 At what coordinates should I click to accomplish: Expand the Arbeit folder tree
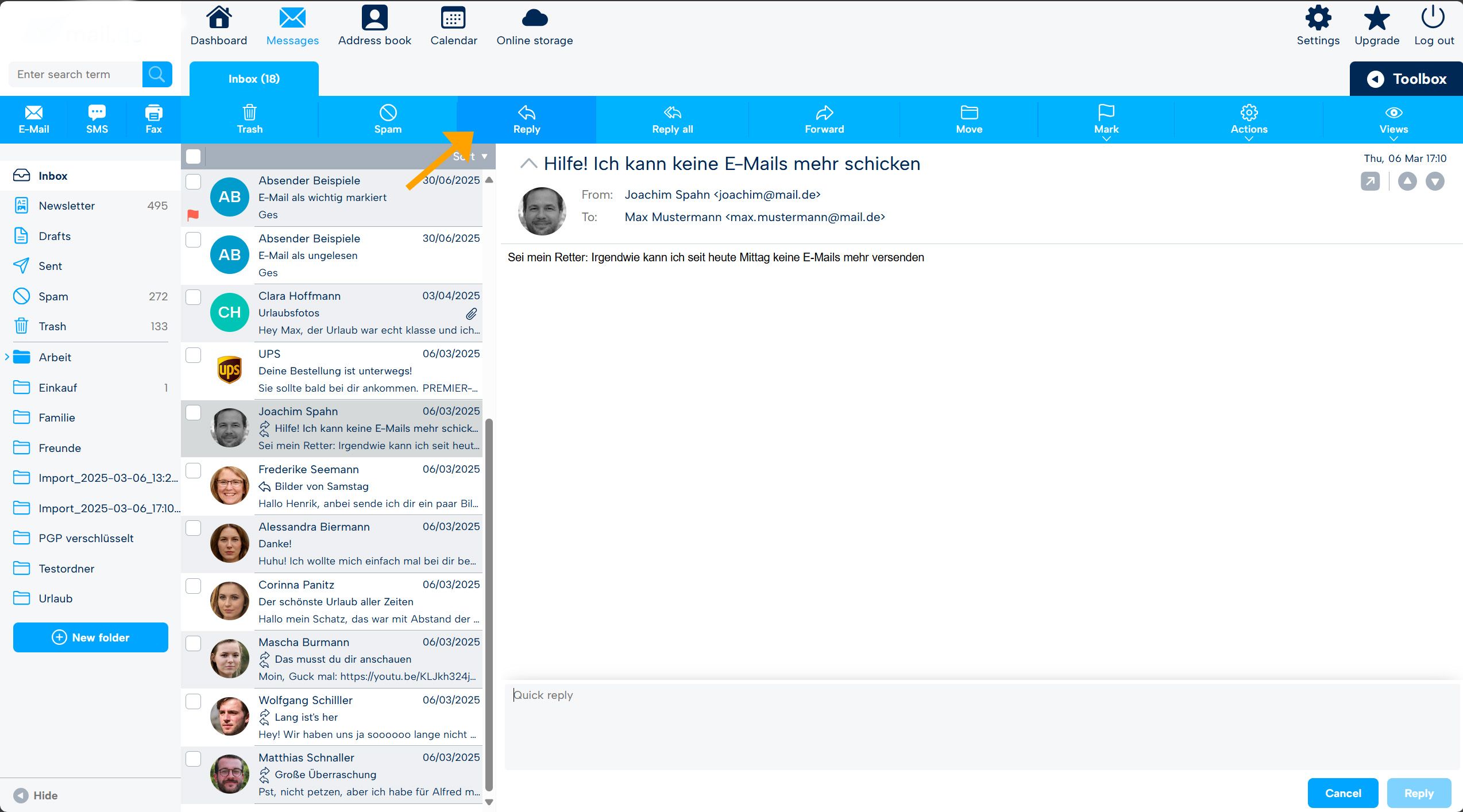point(7,357)
